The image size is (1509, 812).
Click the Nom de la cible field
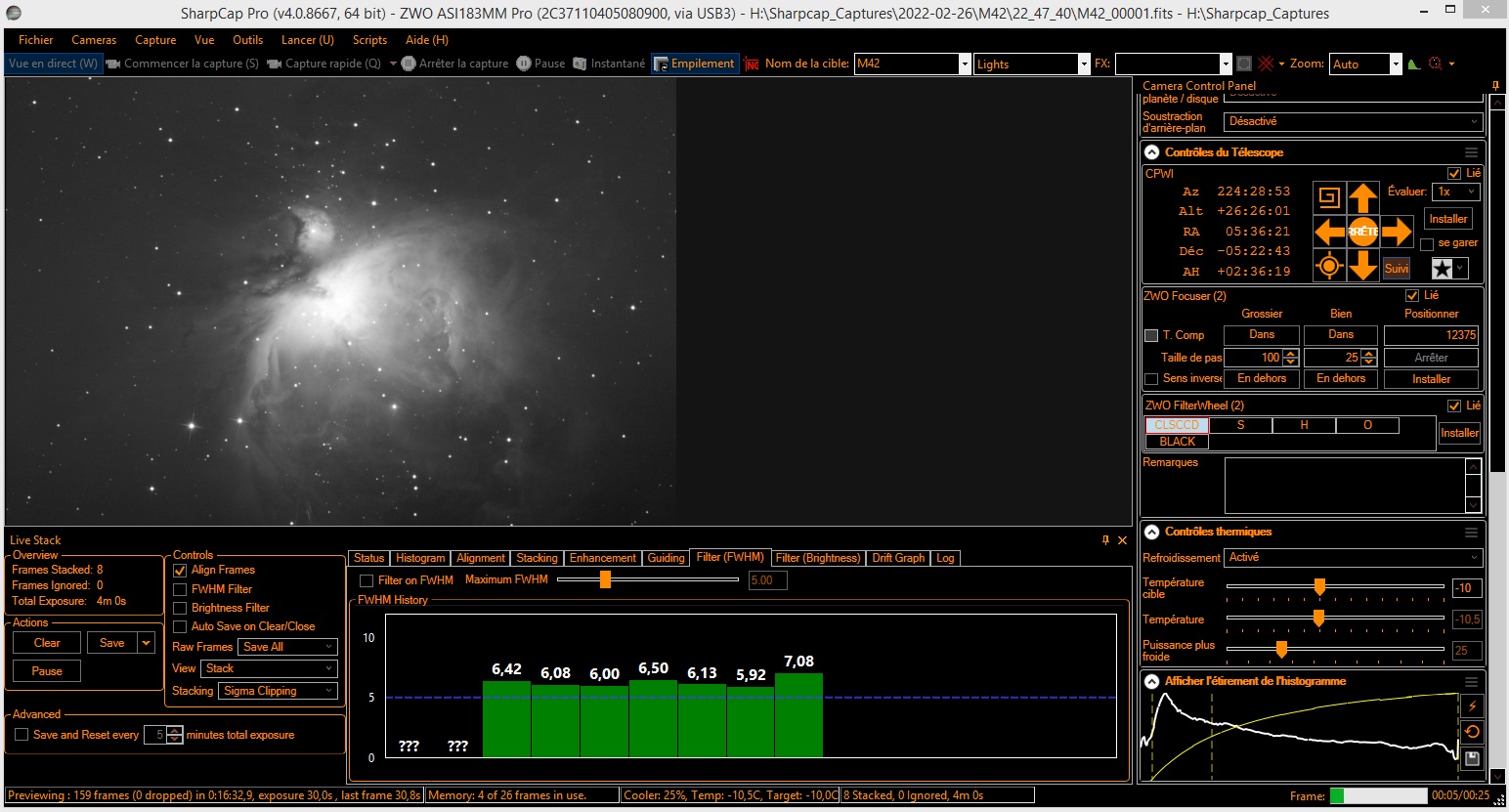tap(905, 64)
